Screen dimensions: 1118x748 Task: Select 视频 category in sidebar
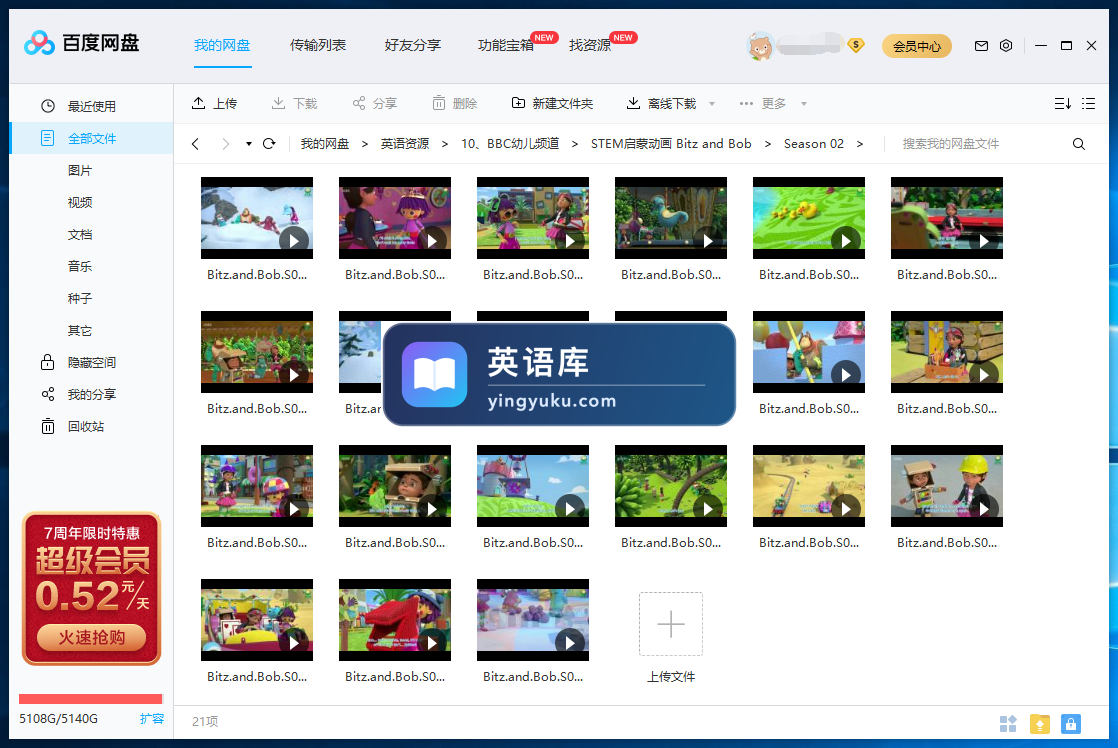[x=80, y=203]
